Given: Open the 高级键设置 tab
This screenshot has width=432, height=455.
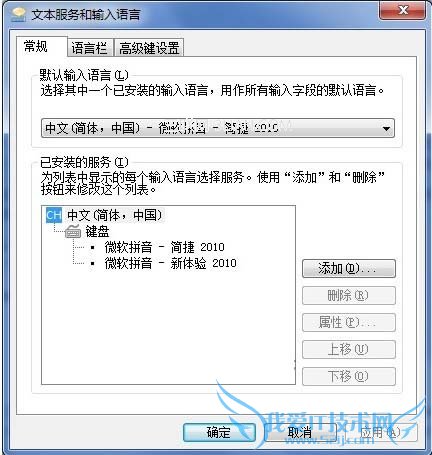Looking at the screenshot, I should coord(149,48).
